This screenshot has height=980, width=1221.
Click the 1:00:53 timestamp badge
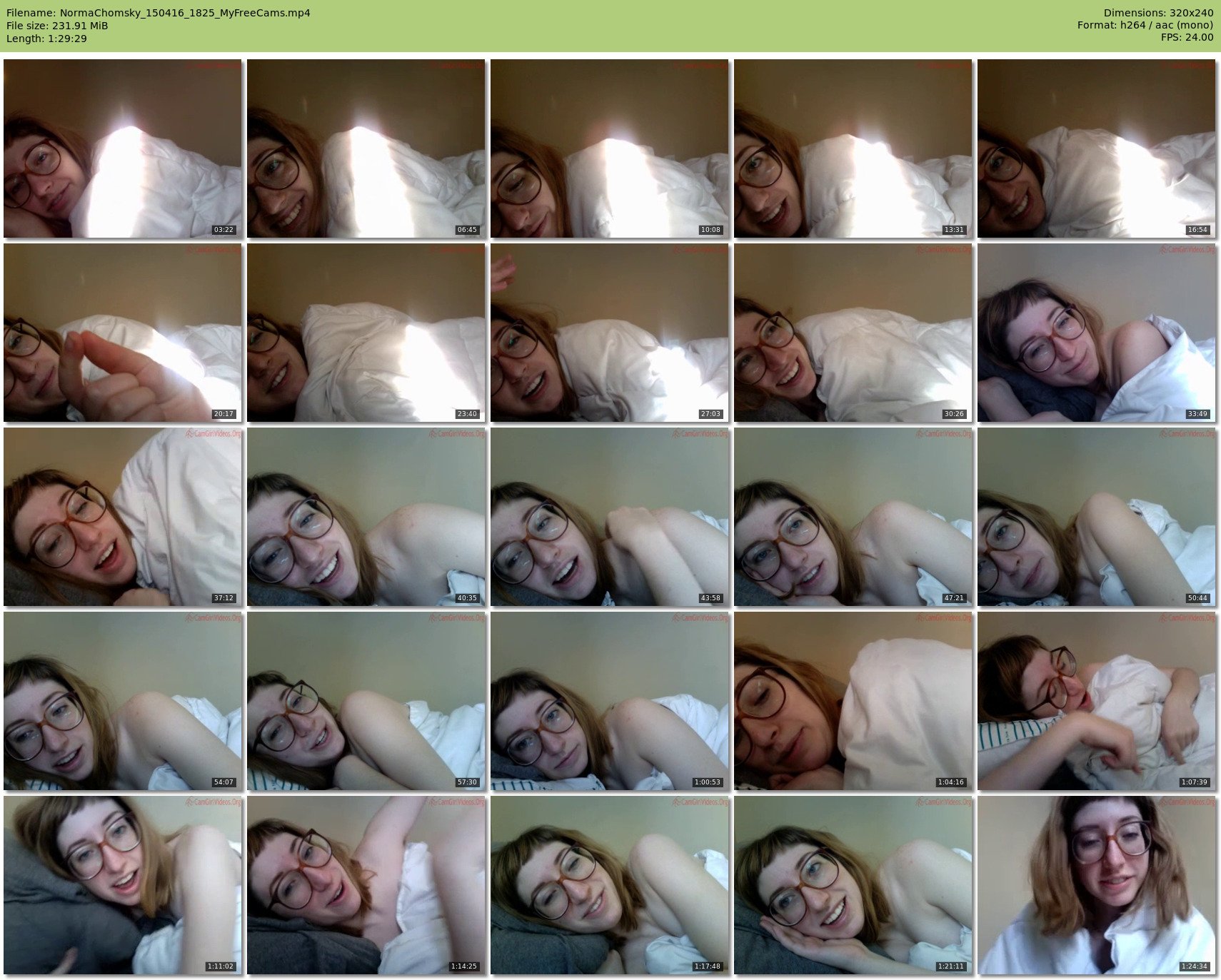point(707,782)
